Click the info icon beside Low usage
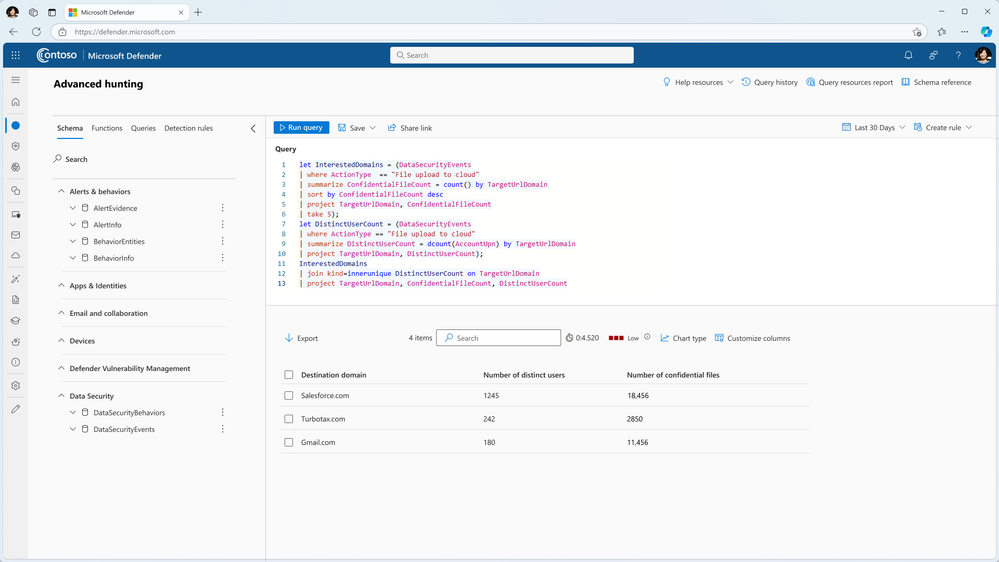Image resolution: width=999 pixels, height=562 pixels. (x=647, y=337)
